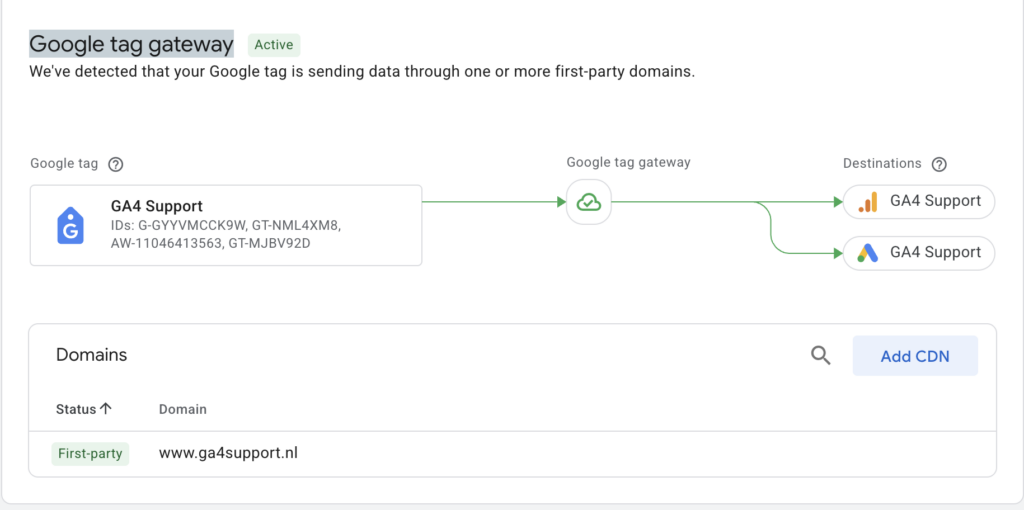This screenshot has height=510, width=1024.
Task: Click the Destinations label
Action: click(x=882, y=163)
